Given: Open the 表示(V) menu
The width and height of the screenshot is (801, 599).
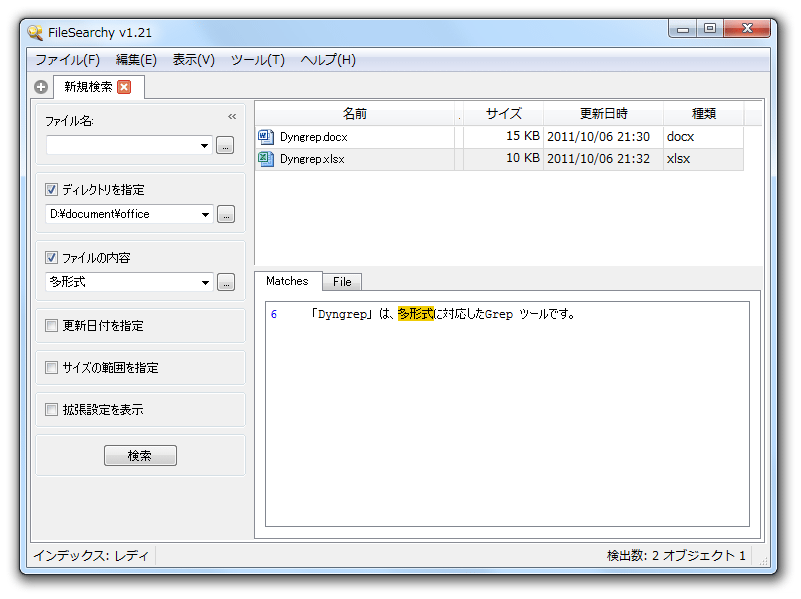Looking at the screenshot, I should click(x=194, y=60).
